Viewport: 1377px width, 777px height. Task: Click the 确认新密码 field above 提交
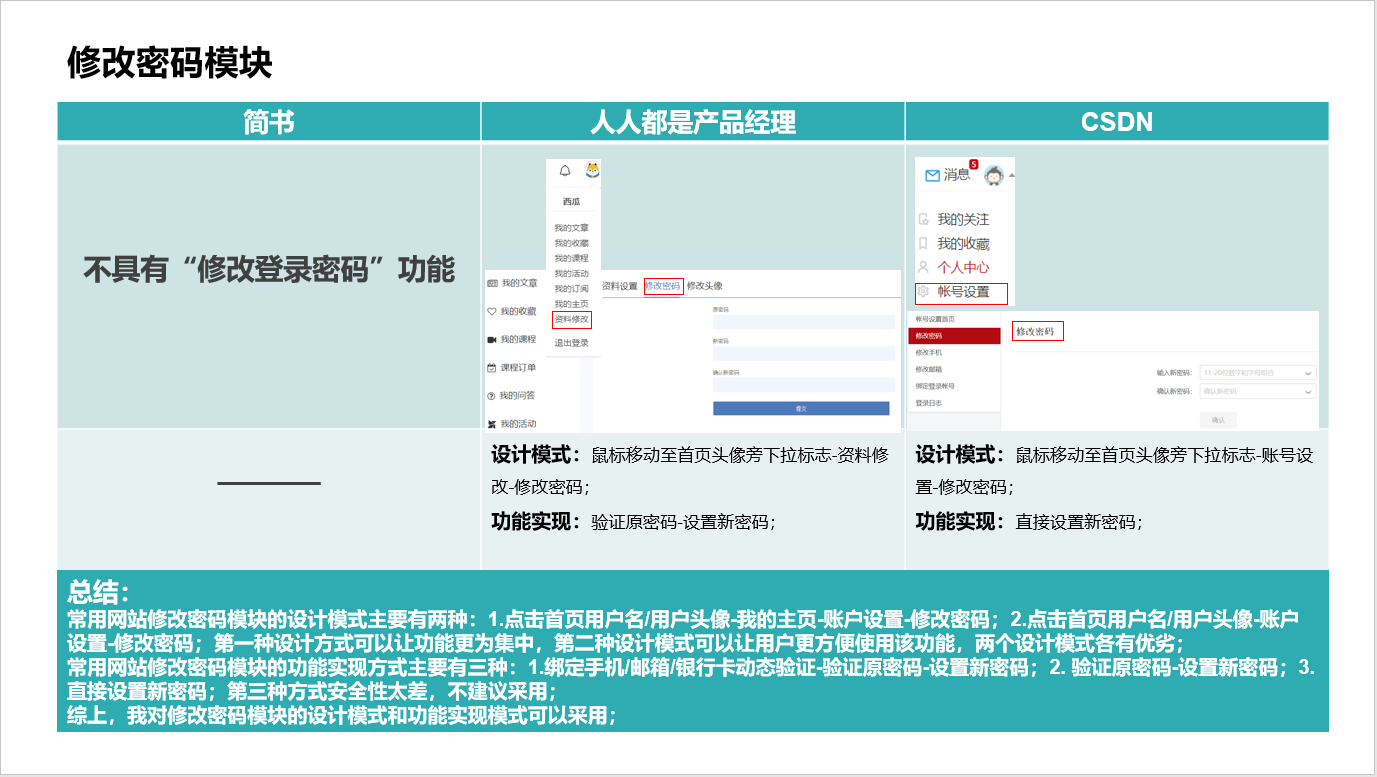[803, 384]
